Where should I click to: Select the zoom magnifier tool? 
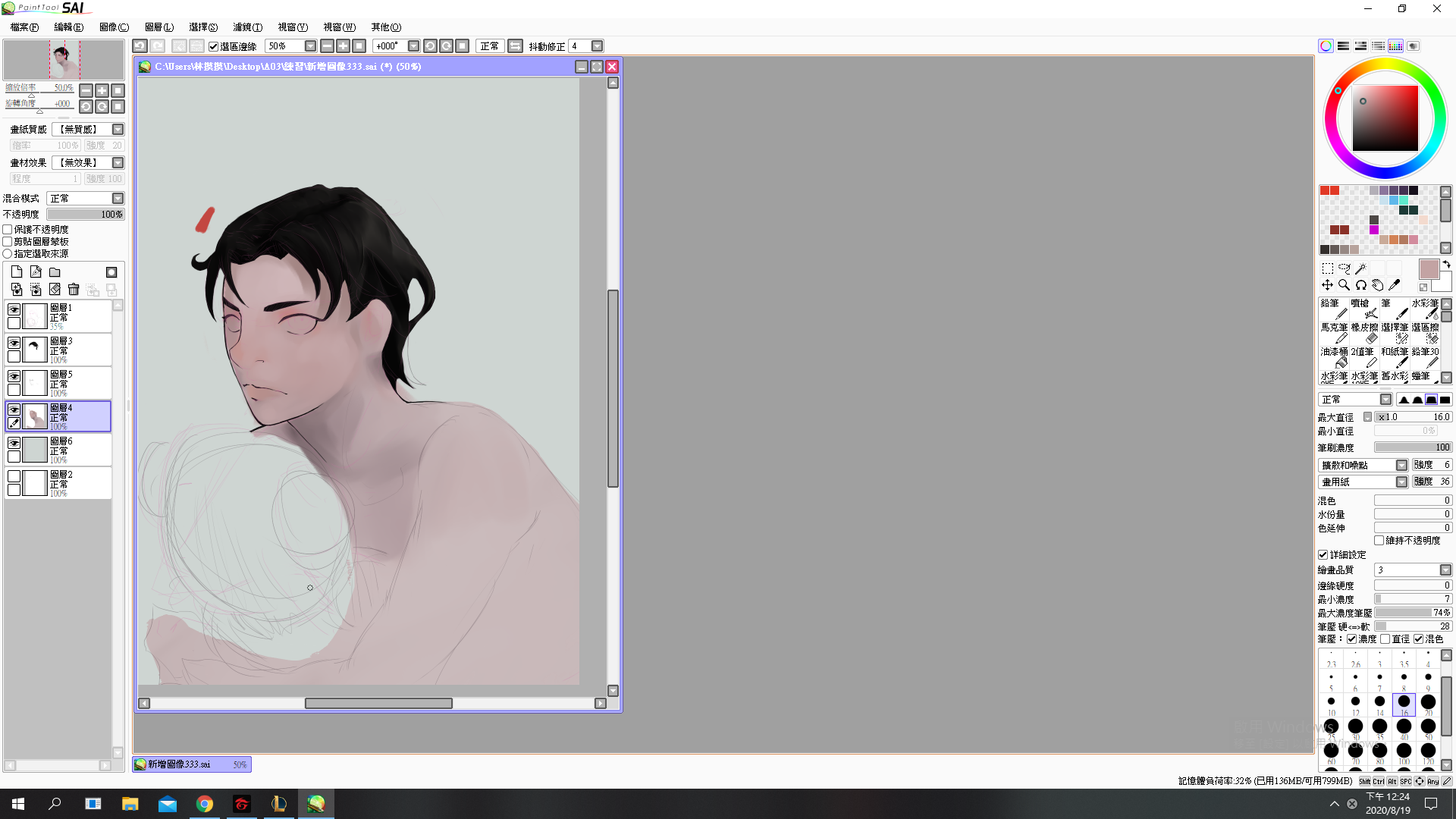(1344, 285)
